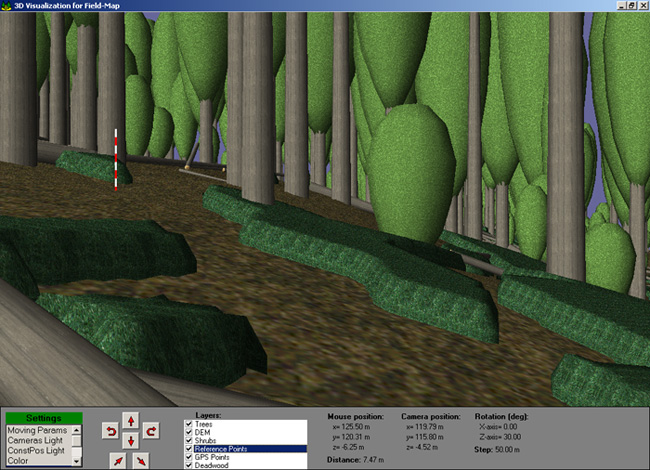
Task: Uncheck the Shrubs layer
Action: point(189,441)
